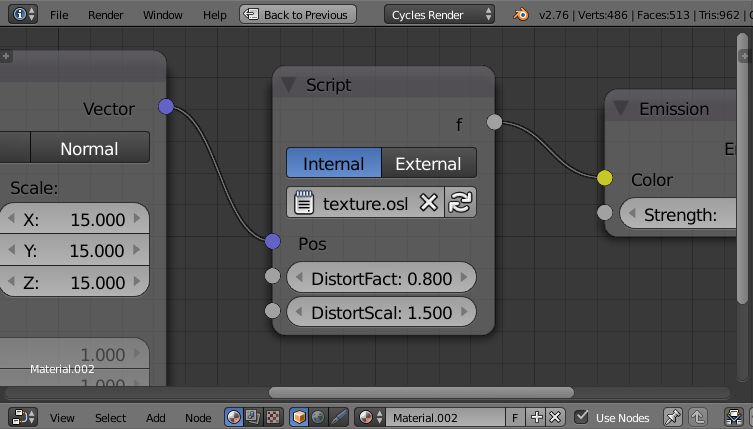Open the Cycles Render engine dropdown

pyautogui.click(x=439, y=14)
